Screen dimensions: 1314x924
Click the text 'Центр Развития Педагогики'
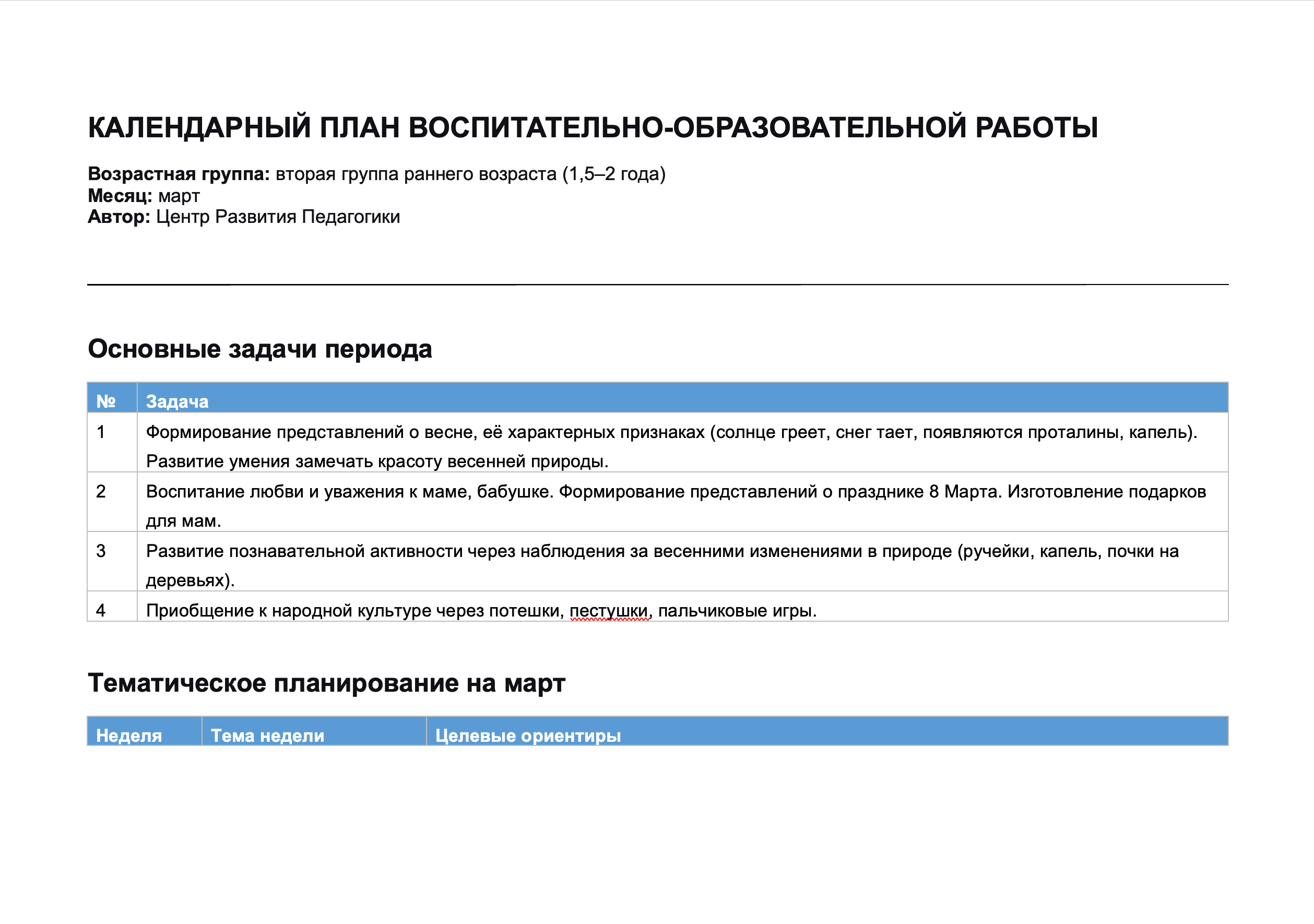pyautogui.click(x=278, y=217)
